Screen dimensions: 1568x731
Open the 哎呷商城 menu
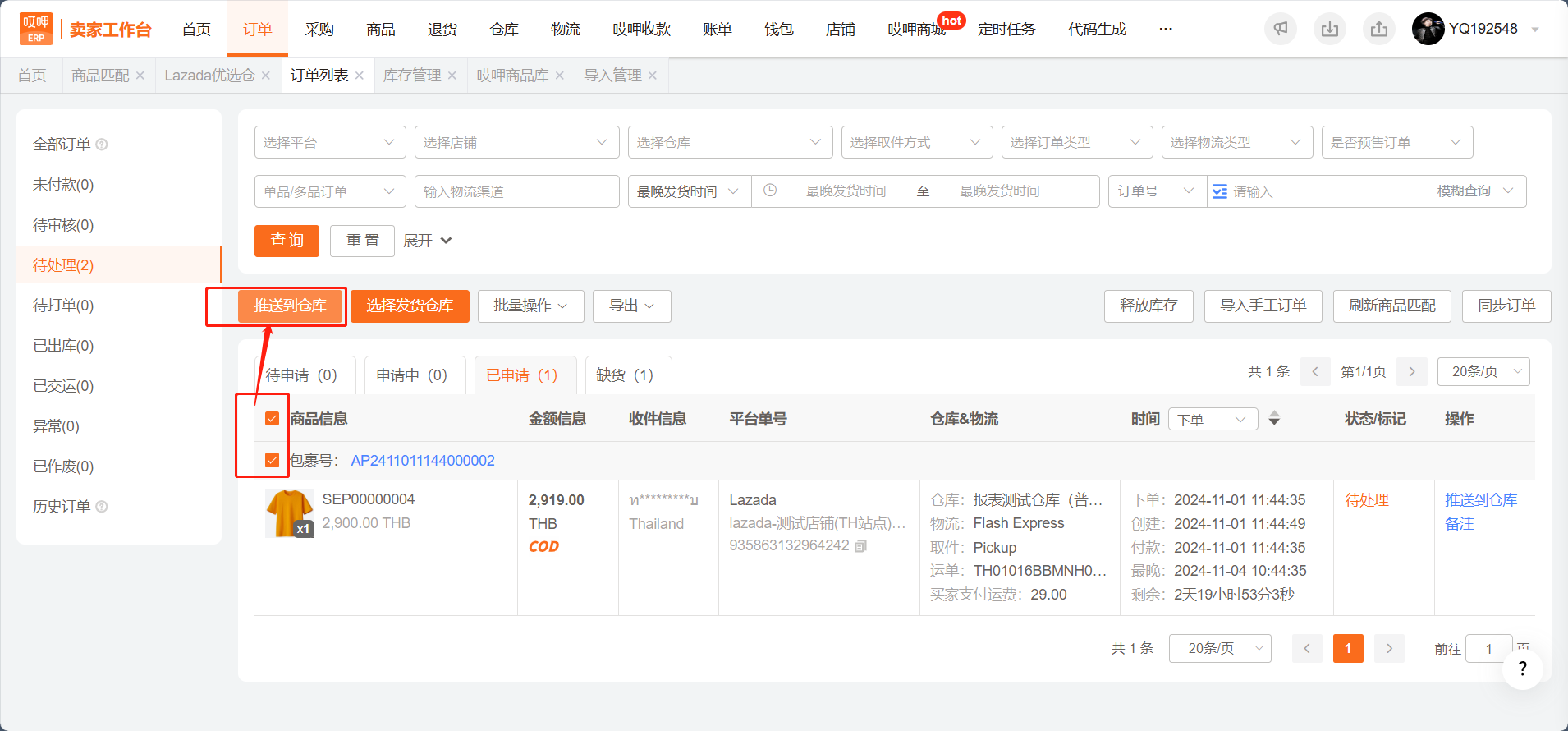[x=916, y=30]
